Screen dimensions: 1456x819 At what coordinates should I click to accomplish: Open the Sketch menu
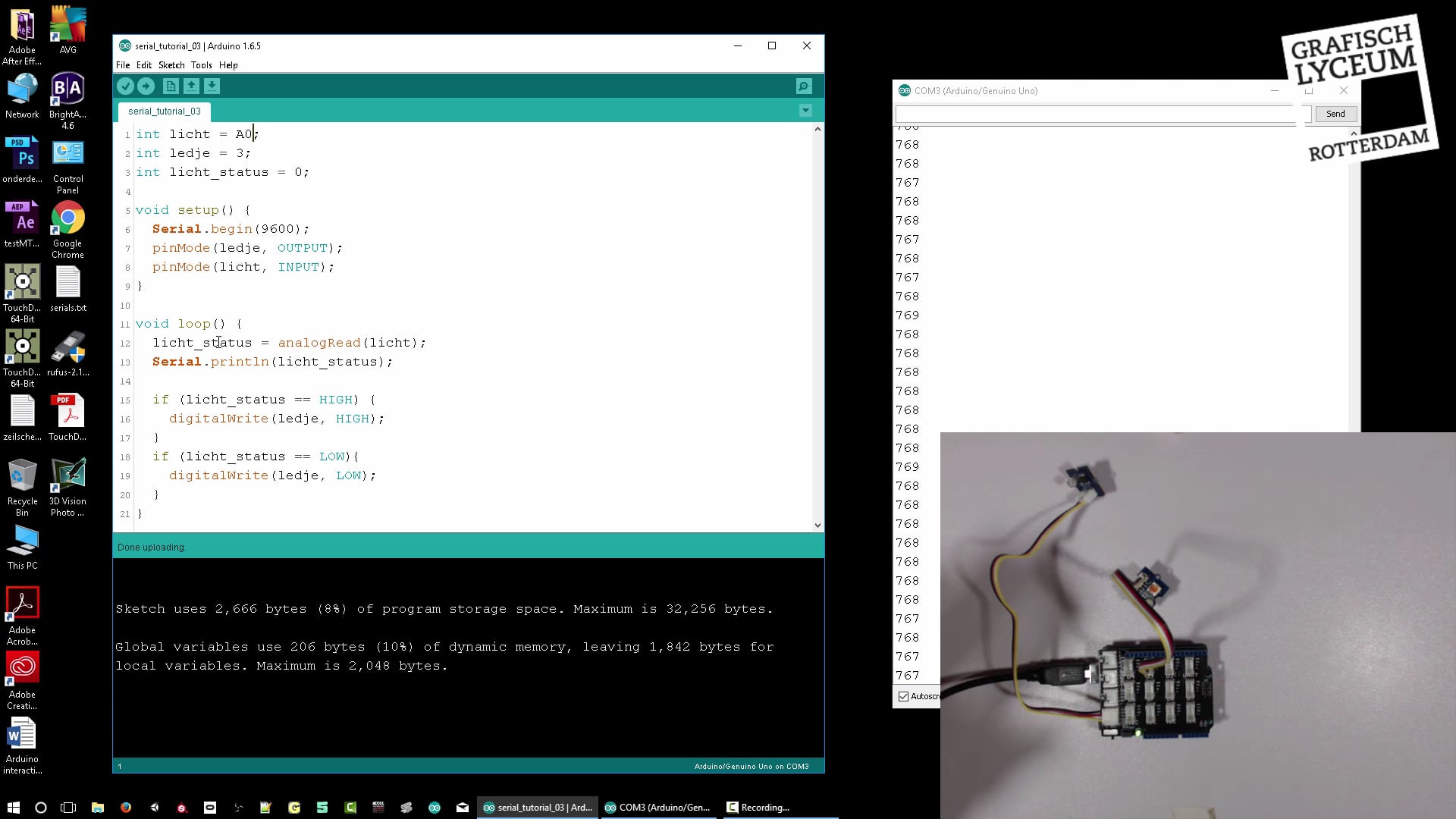click(x=171, y=65)
